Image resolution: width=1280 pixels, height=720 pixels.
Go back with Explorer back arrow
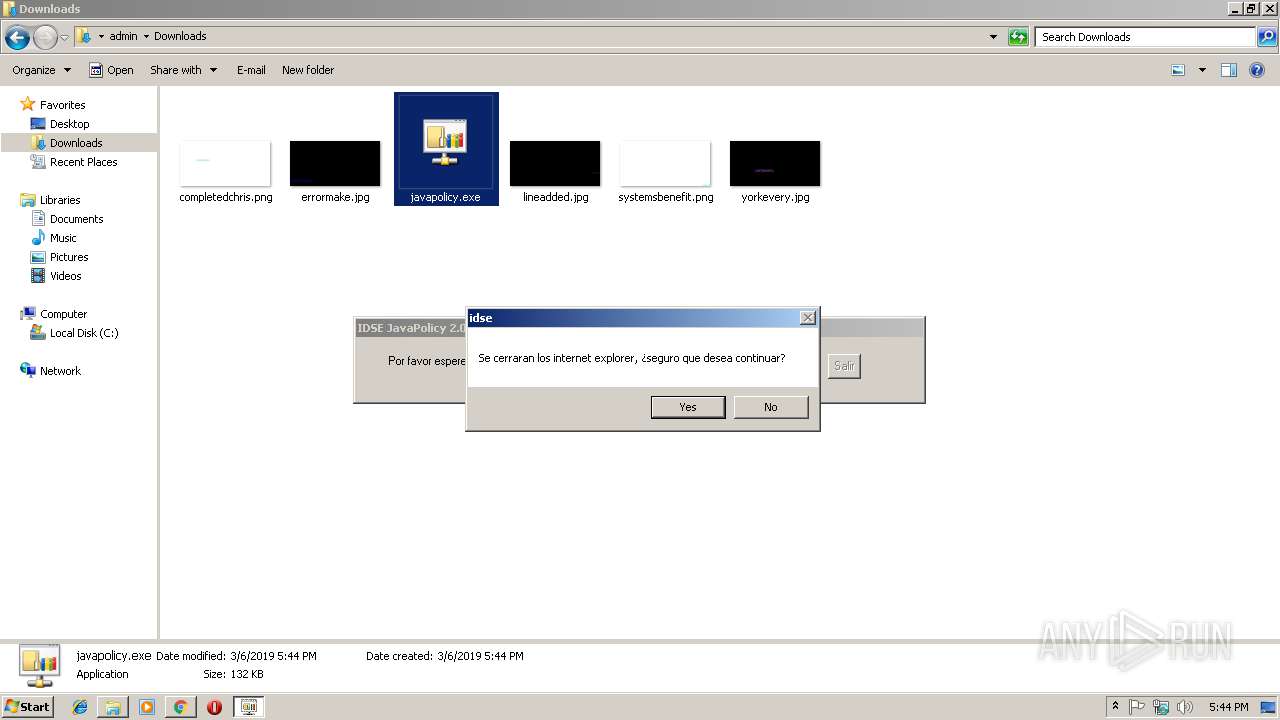click(x=17, y=38)
